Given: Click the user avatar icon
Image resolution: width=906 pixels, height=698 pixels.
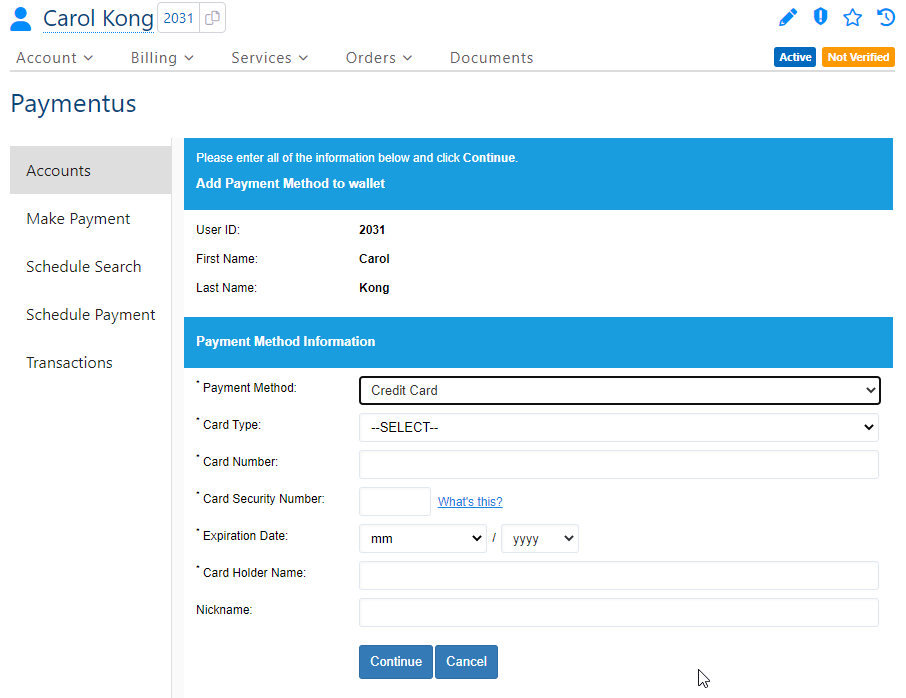Looking at the screenshot, I should 21,17.
